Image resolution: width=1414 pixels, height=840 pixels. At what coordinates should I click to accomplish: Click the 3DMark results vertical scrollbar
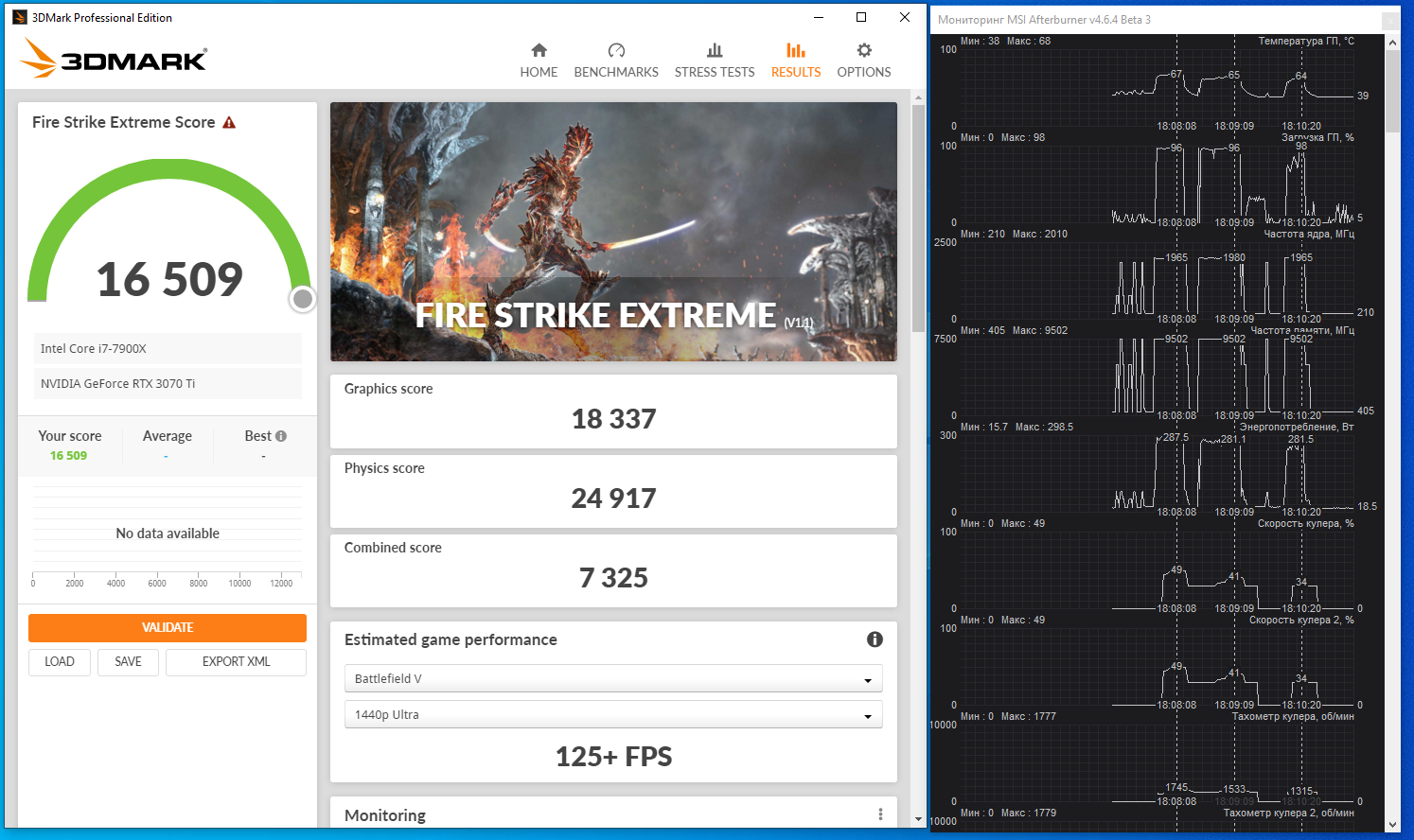pyautogui.click(x=918, y=218)
